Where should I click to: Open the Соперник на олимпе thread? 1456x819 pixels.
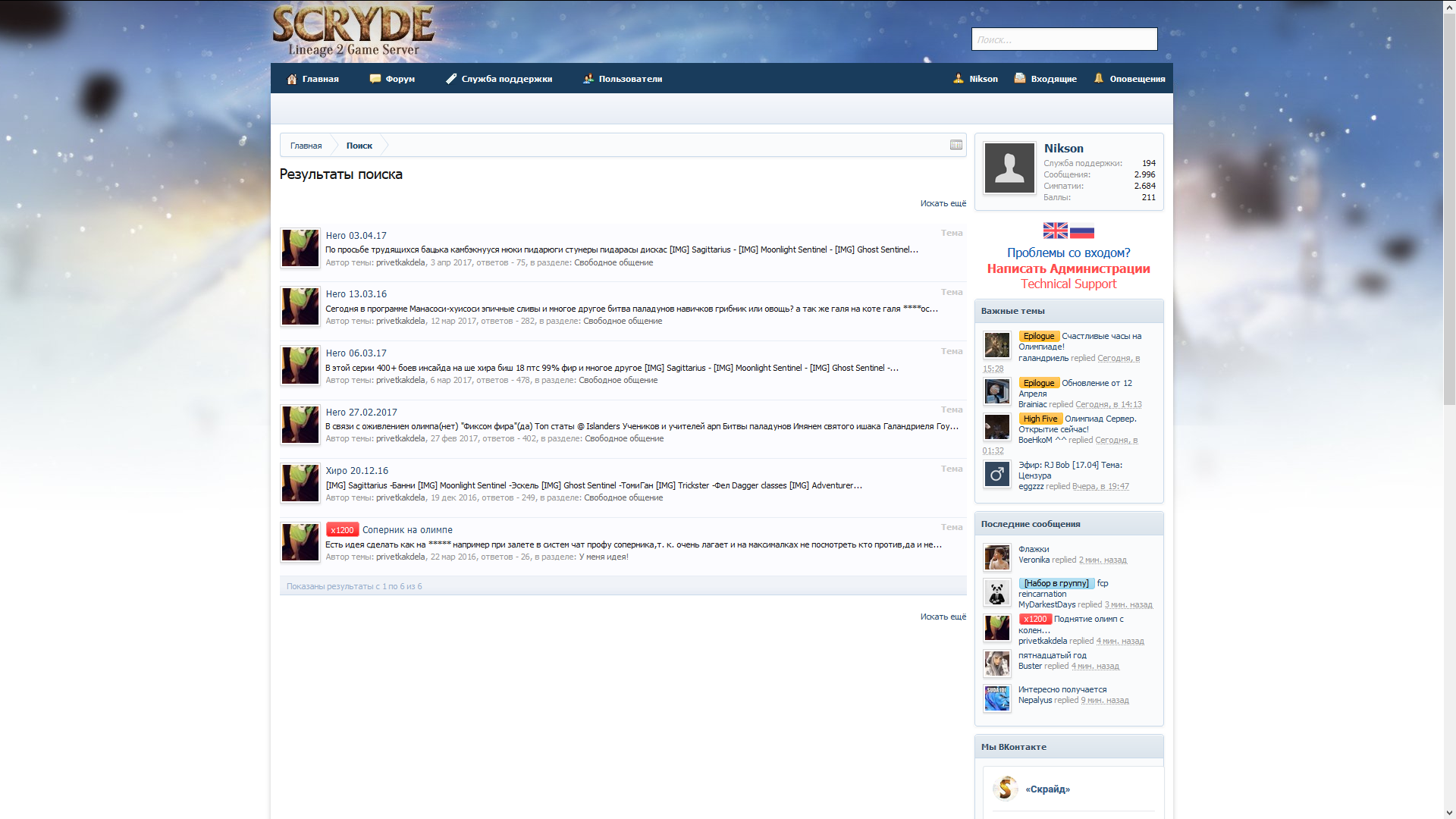[407, 530]
